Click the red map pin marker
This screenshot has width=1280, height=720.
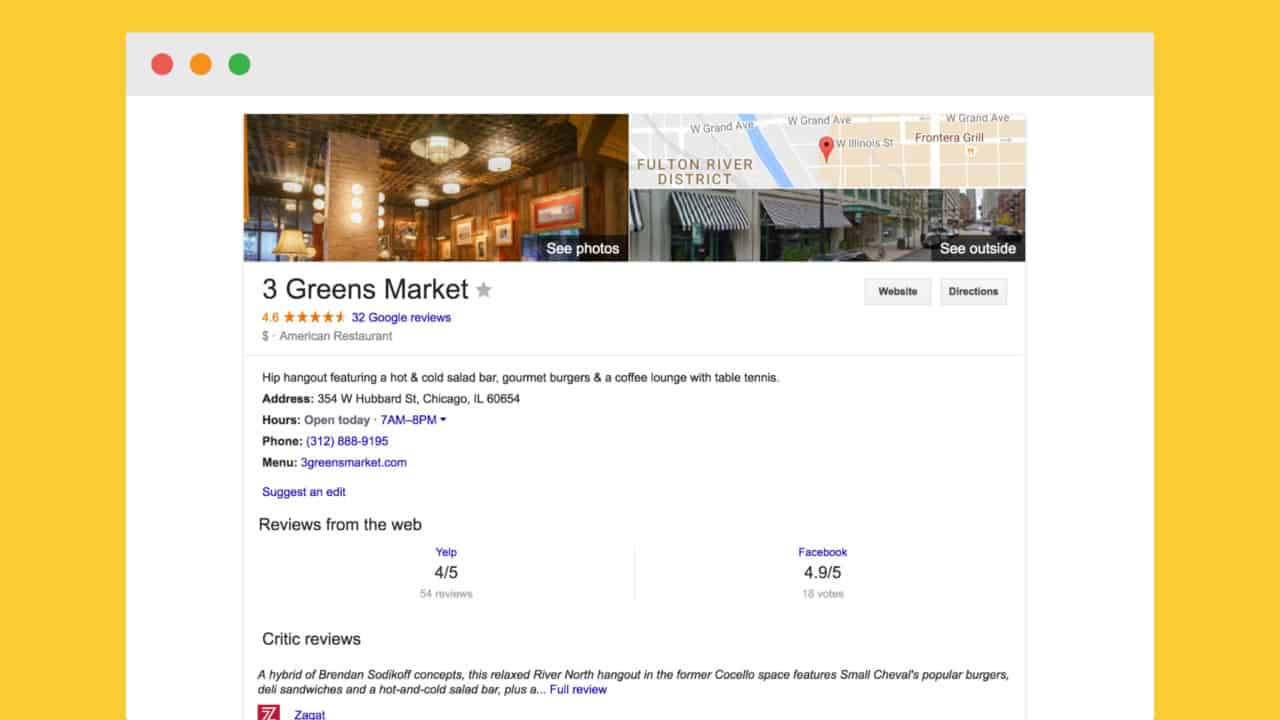[x=826, y=149]
